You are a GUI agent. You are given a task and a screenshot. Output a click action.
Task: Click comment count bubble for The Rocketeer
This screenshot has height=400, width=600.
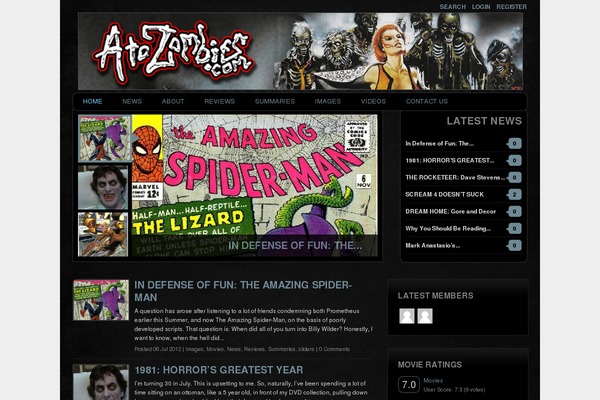coord(514,177)
